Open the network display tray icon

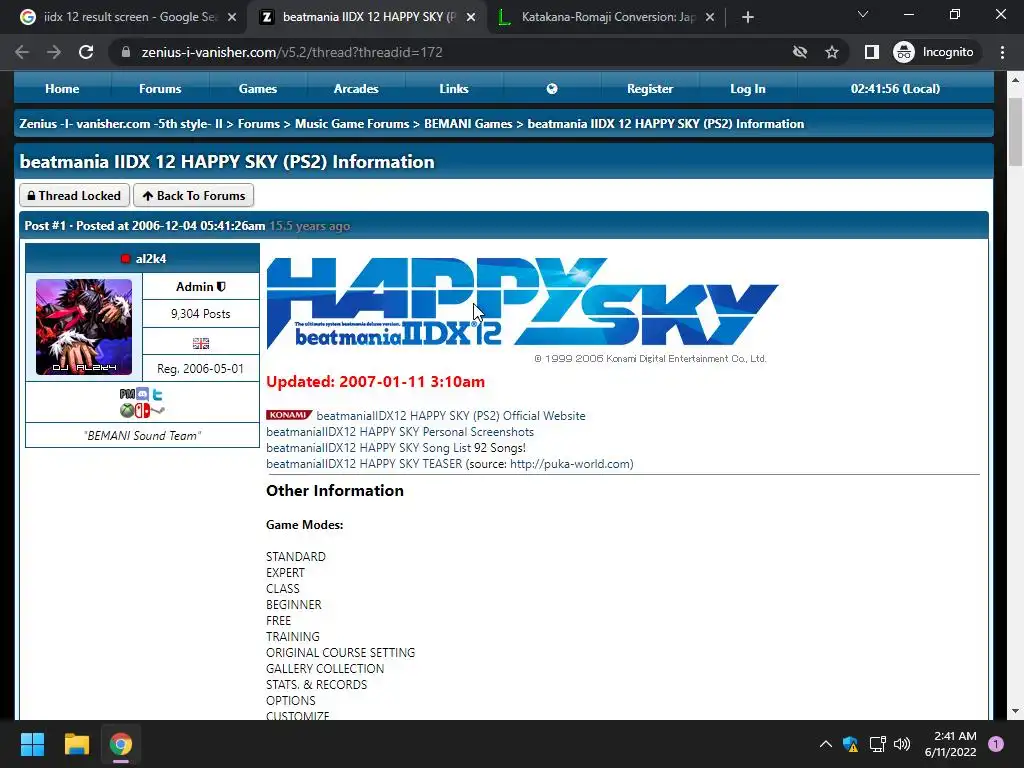[x=877, y=744]
